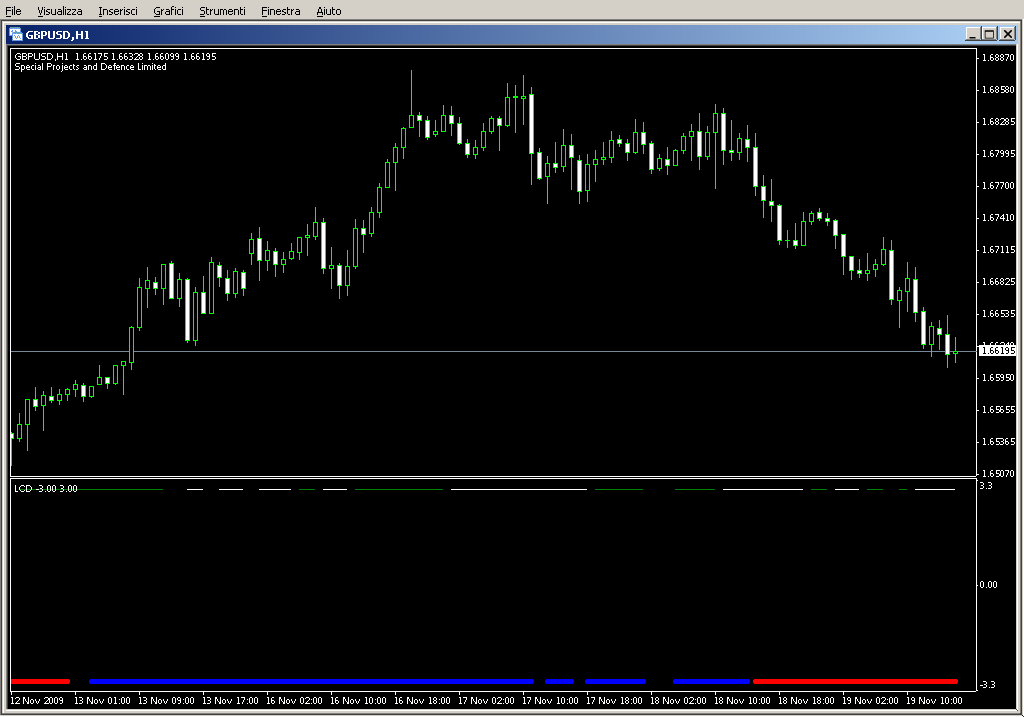The image size is (1024, 717).
Task: Click price scale value 1.65365
Action: tap(999, 441)
